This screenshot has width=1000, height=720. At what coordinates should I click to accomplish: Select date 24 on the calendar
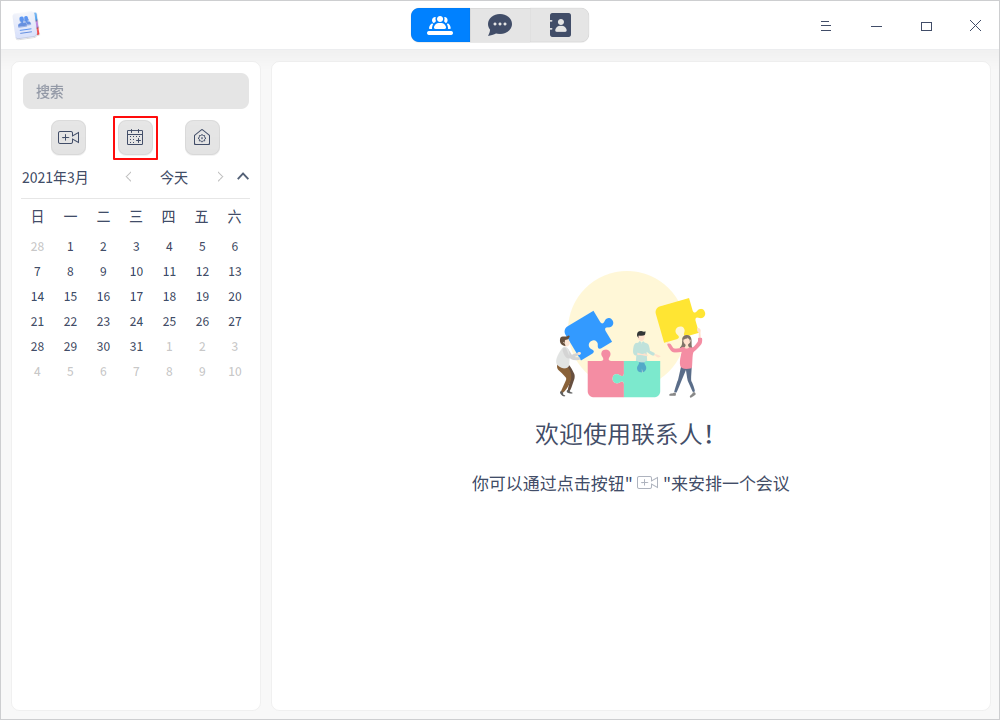(136, 321)
